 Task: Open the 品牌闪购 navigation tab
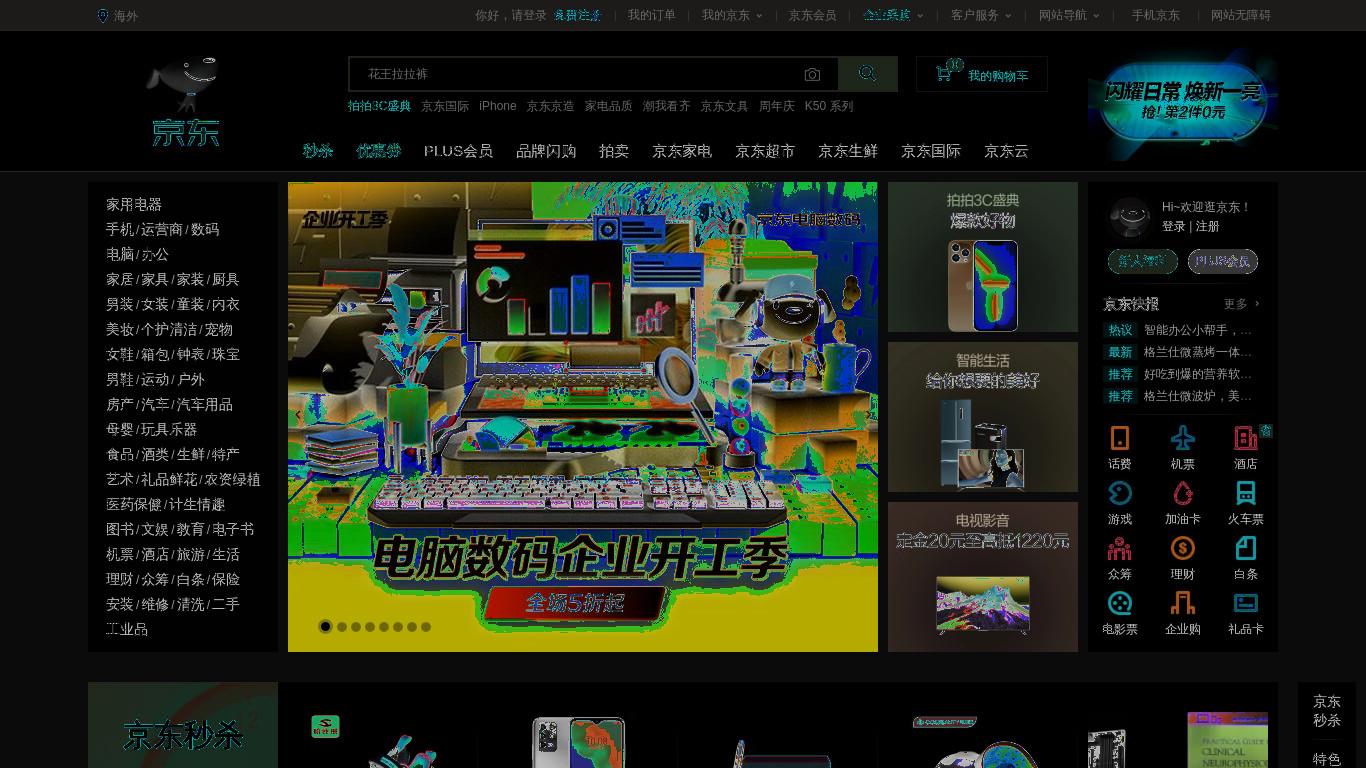546,151
